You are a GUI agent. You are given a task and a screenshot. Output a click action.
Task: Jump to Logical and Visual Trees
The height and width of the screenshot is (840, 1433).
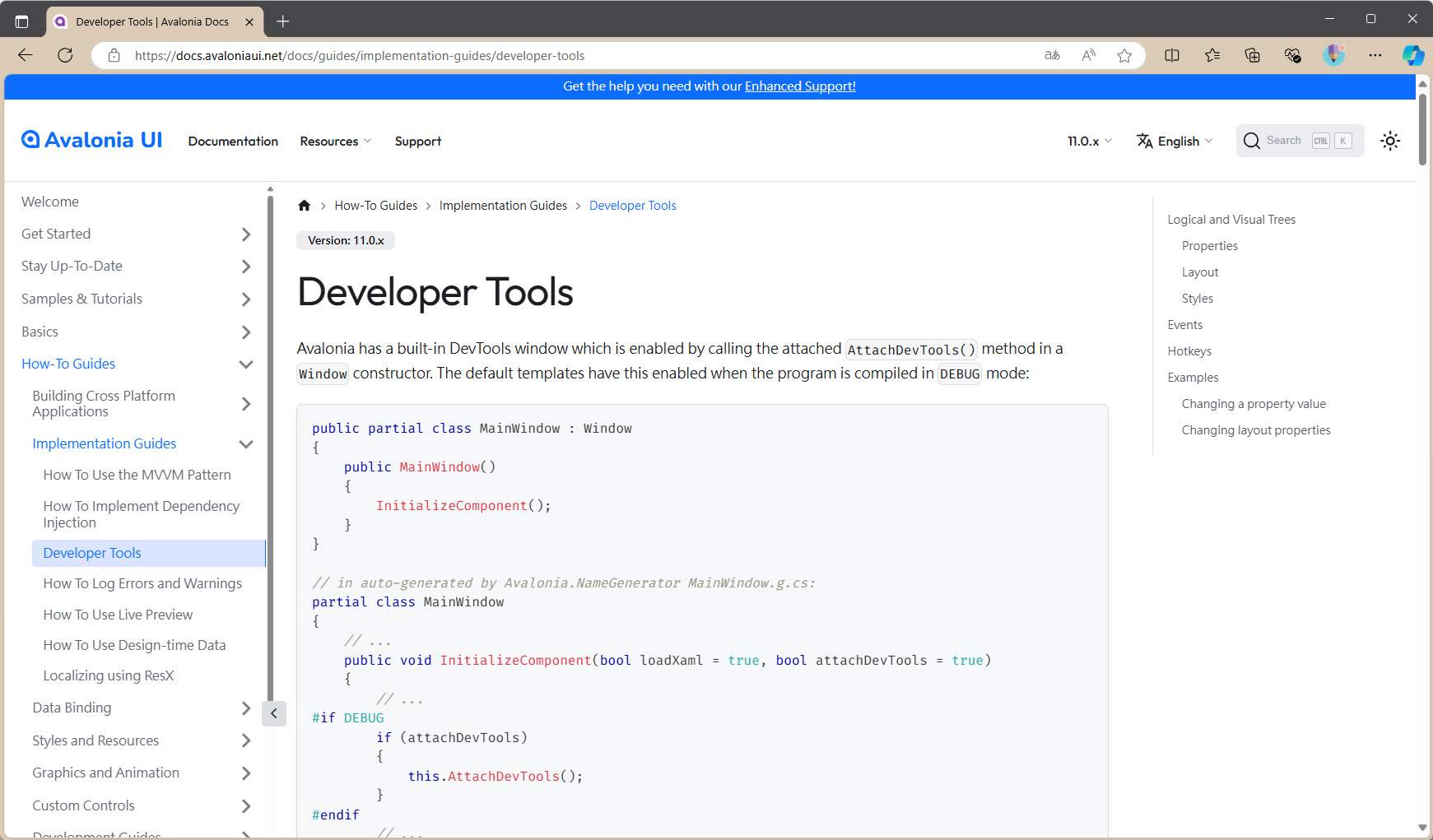(1231, 220)
